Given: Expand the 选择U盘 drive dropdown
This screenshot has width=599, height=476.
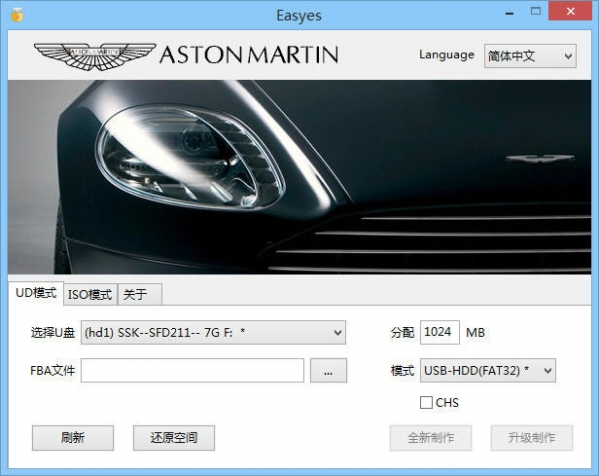Looking at the screenshot, I should (x=213, y=332).
